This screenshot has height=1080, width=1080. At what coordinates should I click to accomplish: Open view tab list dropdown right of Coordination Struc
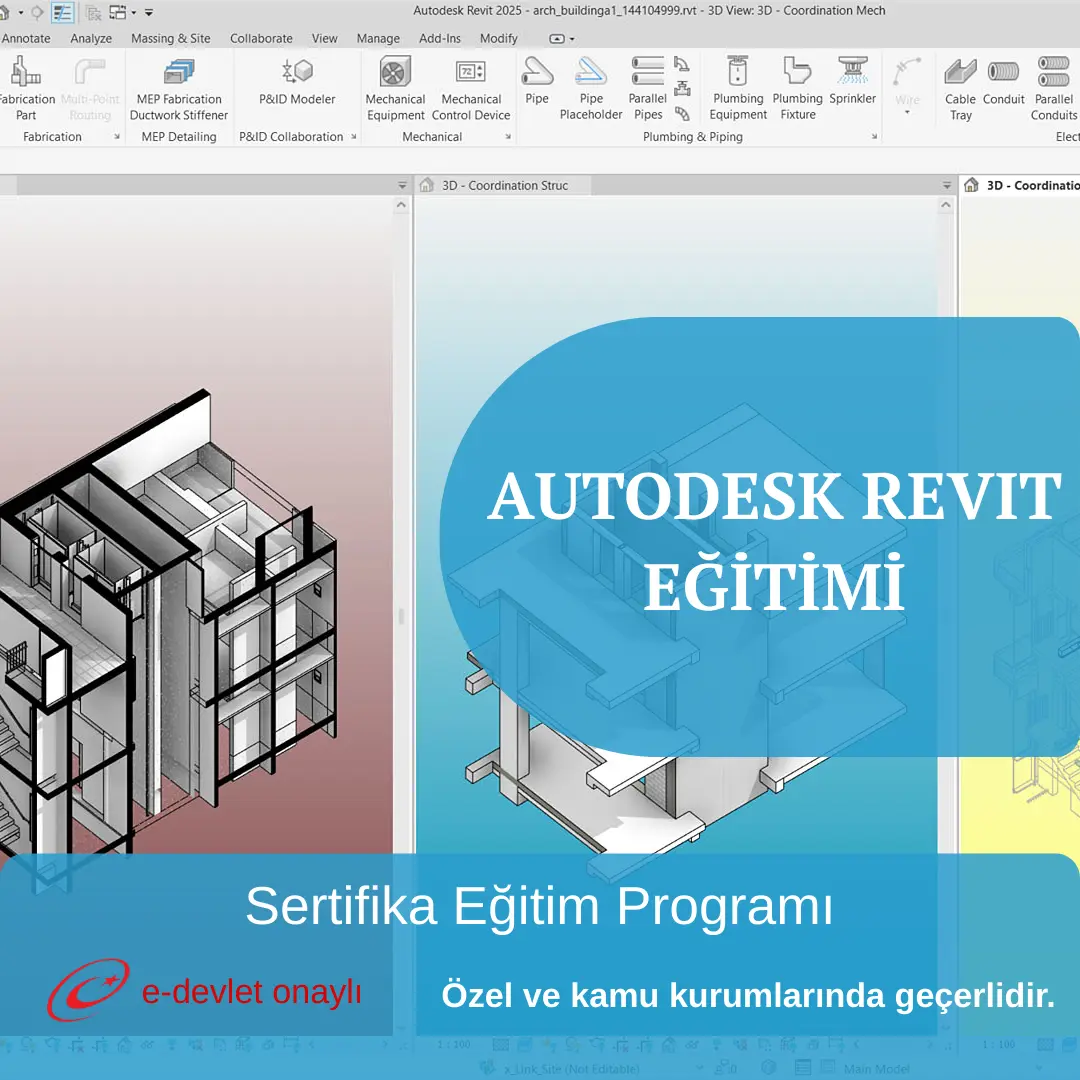946,185
